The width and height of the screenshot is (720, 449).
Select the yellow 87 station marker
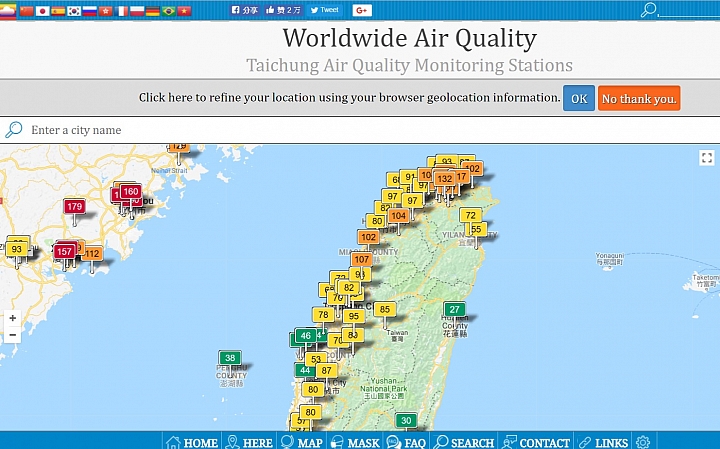click(x=326, y=370)
